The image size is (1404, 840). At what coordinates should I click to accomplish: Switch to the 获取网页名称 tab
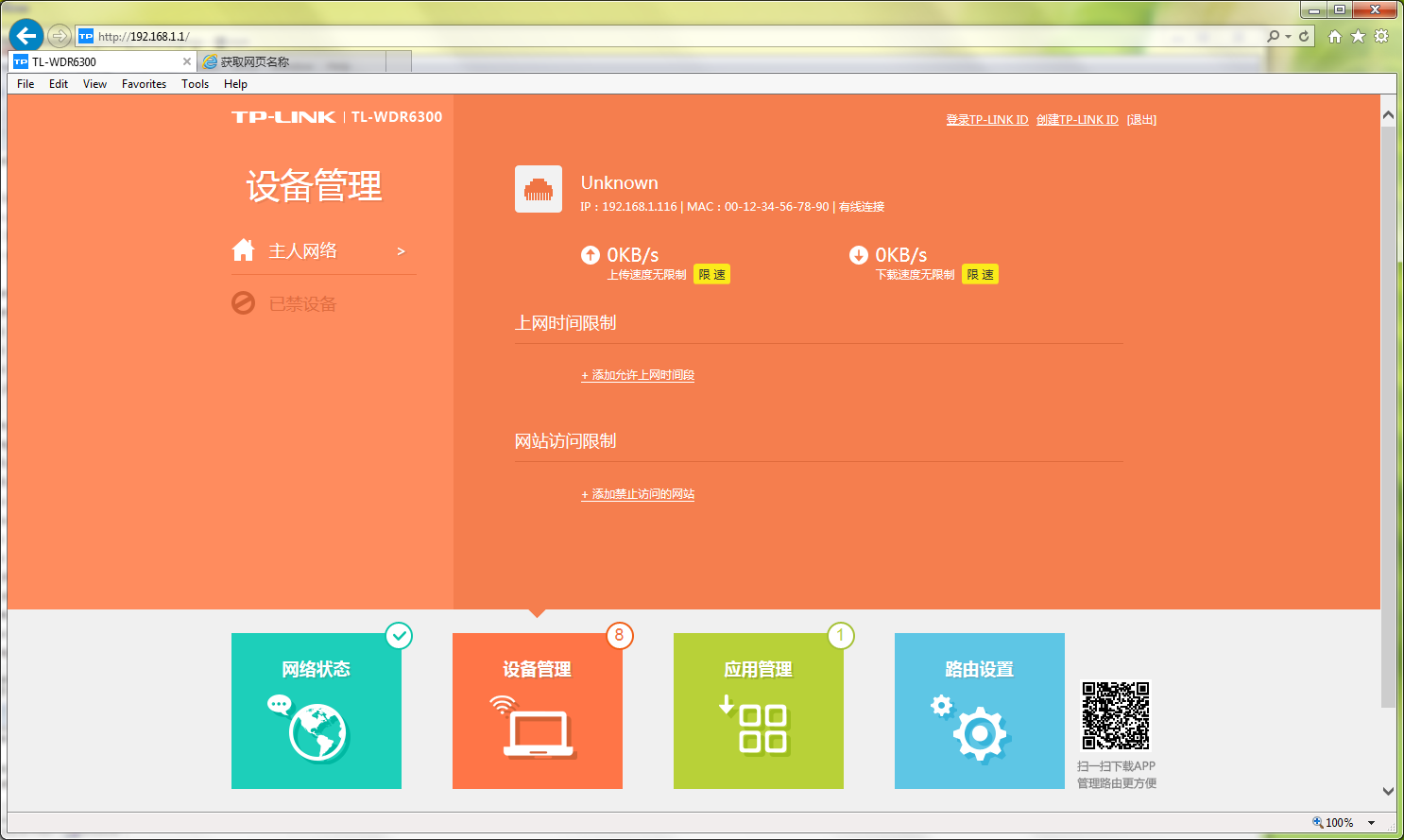pos(291,61)
